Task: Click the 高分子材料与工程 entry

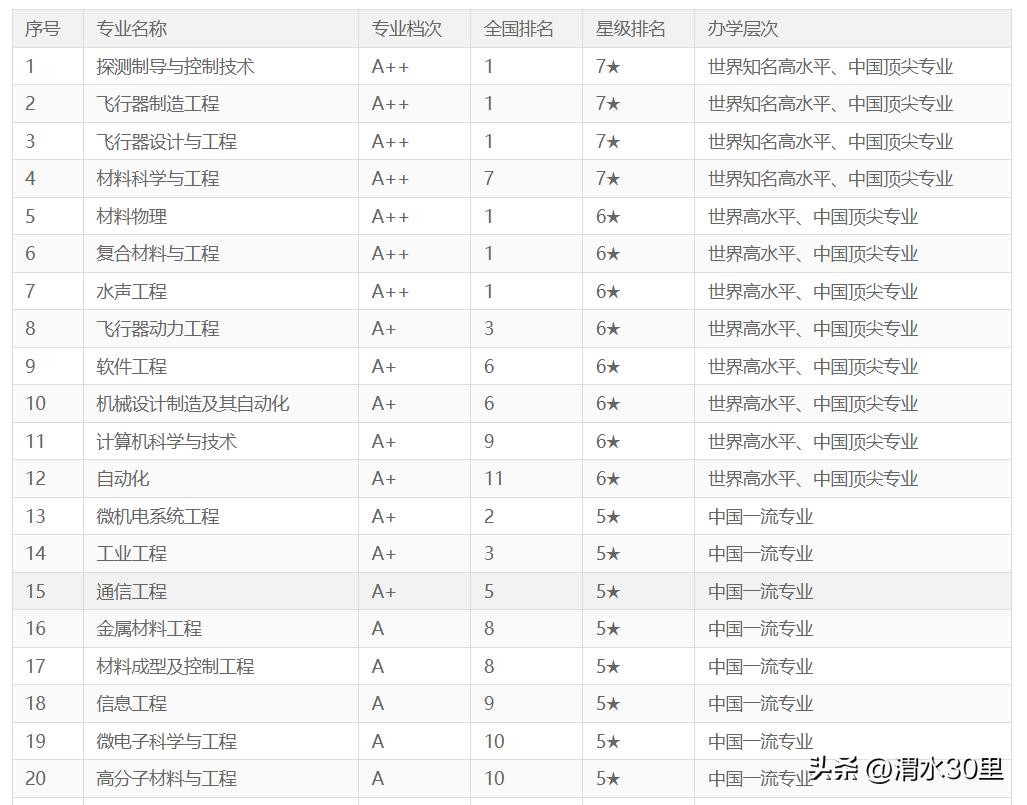Action: tap(166, 779)
